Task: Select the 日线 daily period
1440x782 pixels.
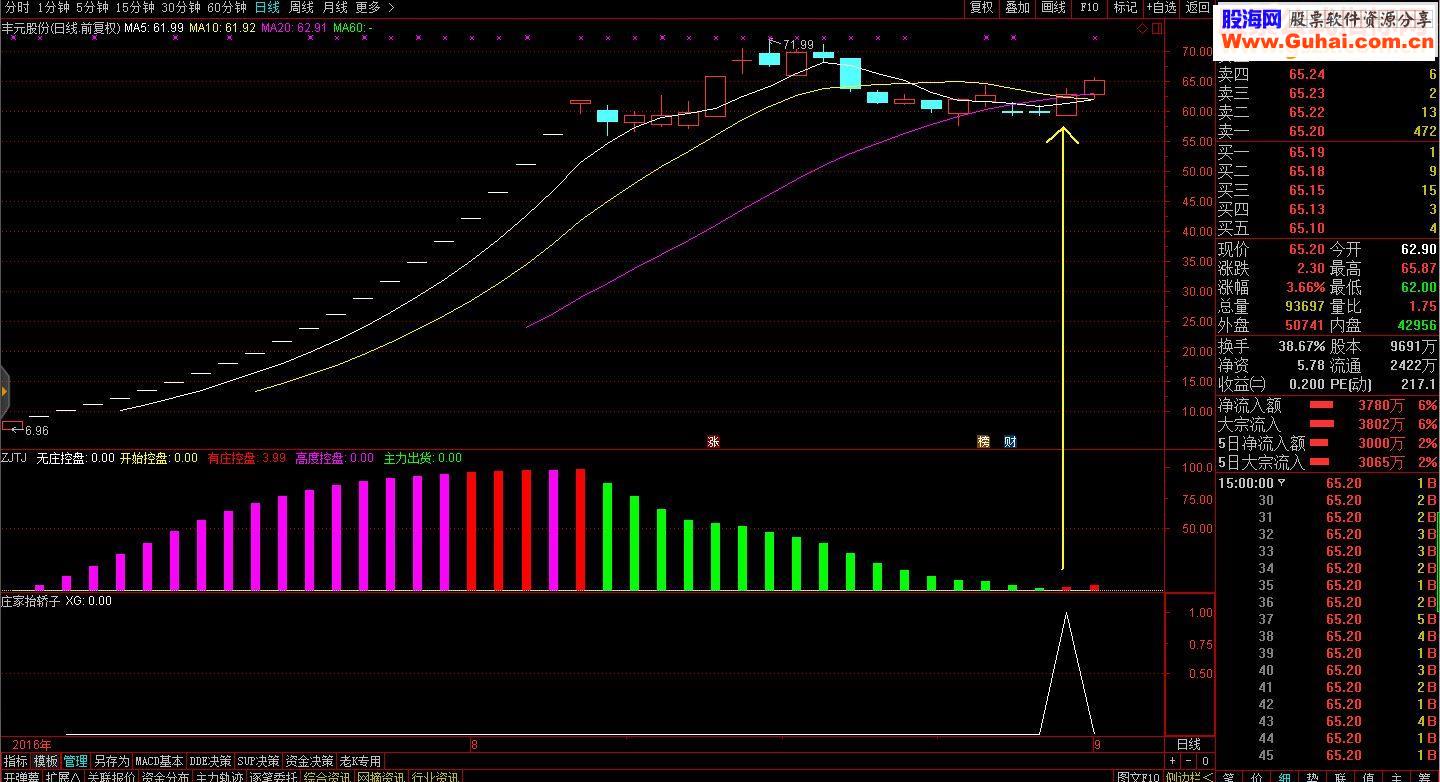Action: [267, 7]
